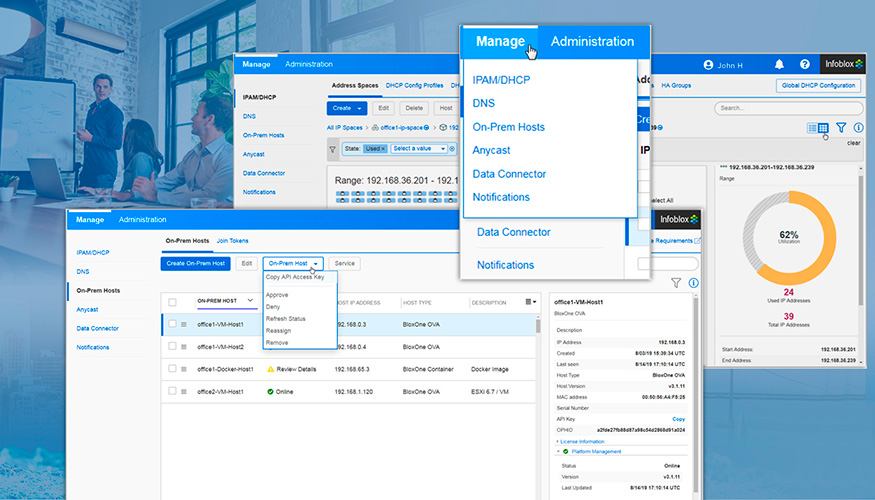Open the Create dropdown in IPAM/DHCP window
Screen dimensions: 875x500
point(347,108)
